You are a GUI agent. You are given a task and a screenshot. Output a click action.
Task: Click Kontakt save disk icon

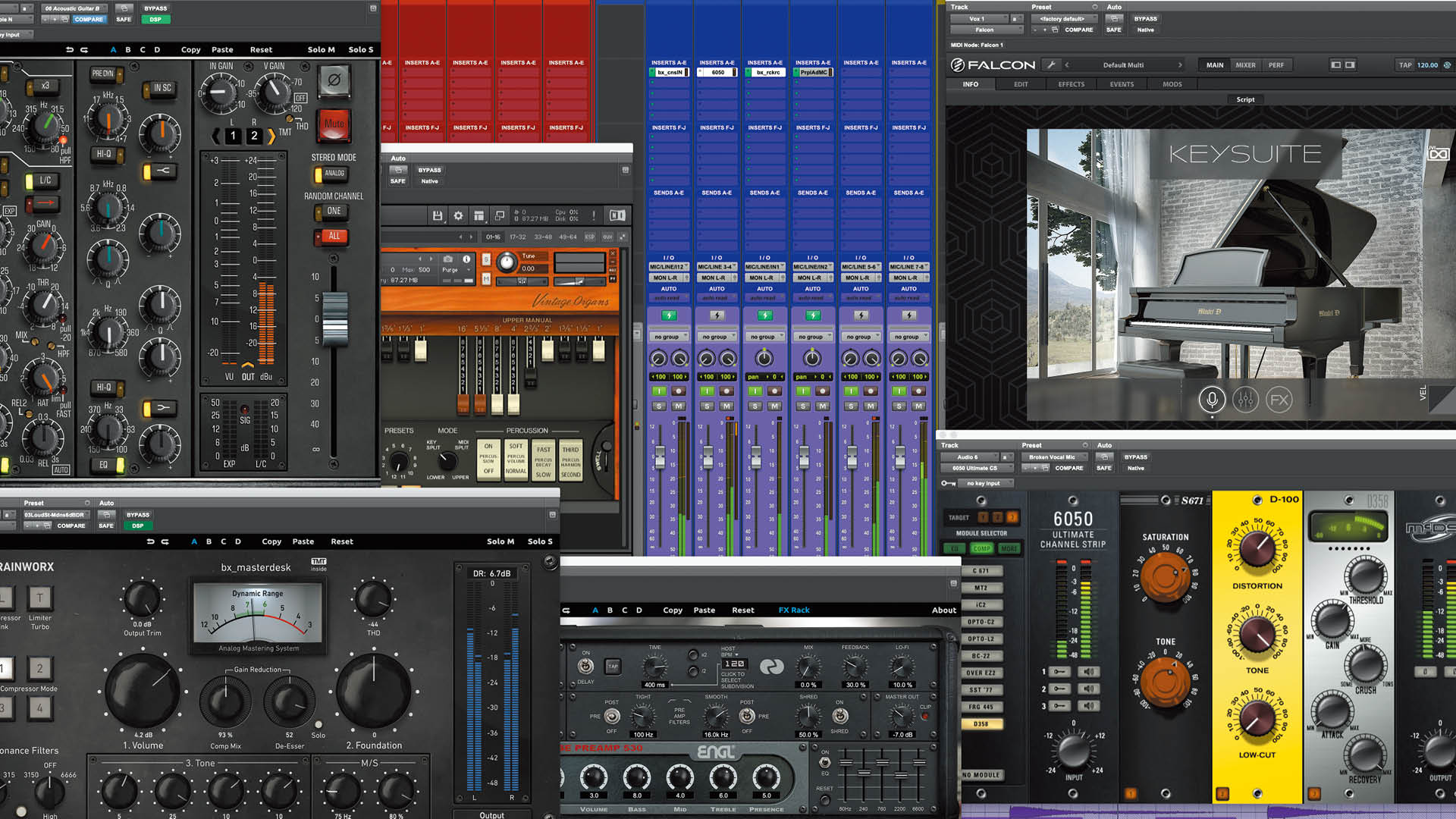(x=438, y=216)
